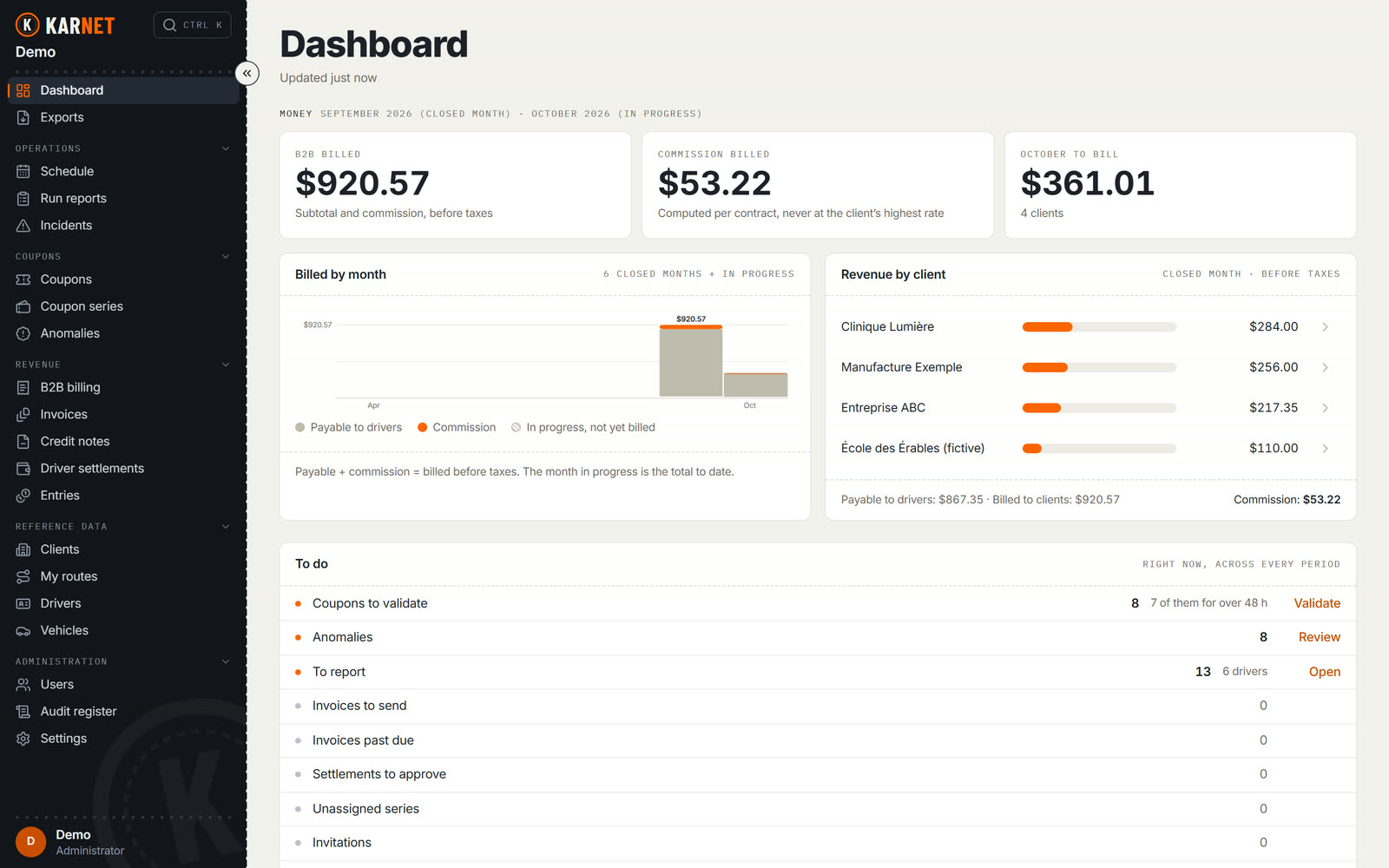
Task: Click the Unassigned series row
Action: (818, 809)
